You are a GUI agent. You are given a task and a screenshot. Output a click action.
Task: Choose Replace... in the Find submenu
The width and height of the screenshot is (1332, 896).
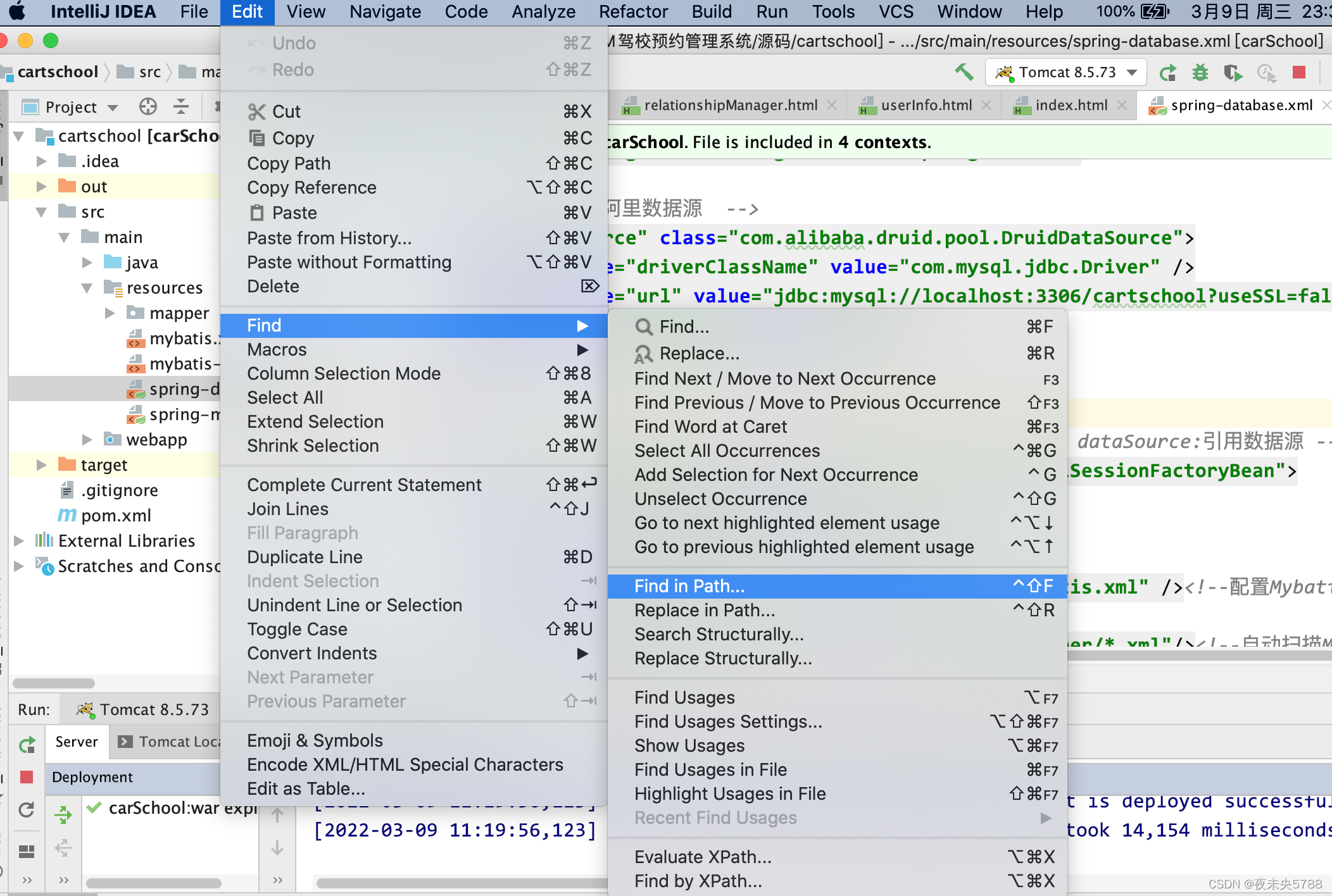pyautogui.click(x=699, y=353)
